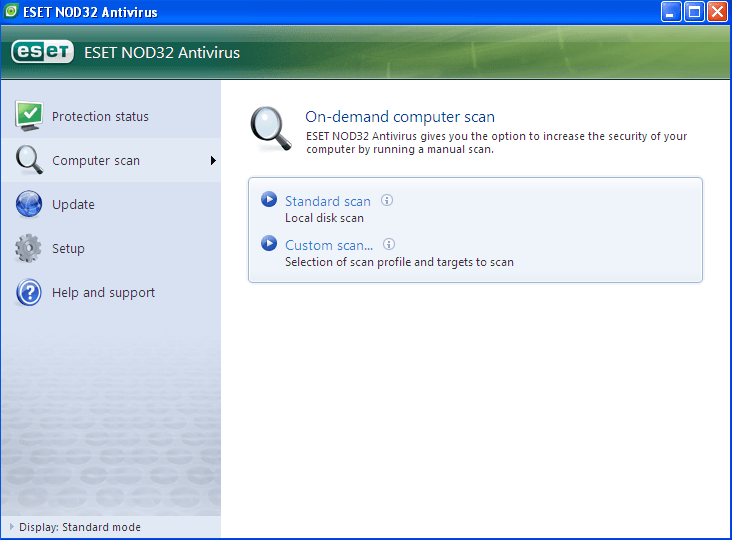
Task: Show info for Standard scan
Action: (x=387, y=200)
